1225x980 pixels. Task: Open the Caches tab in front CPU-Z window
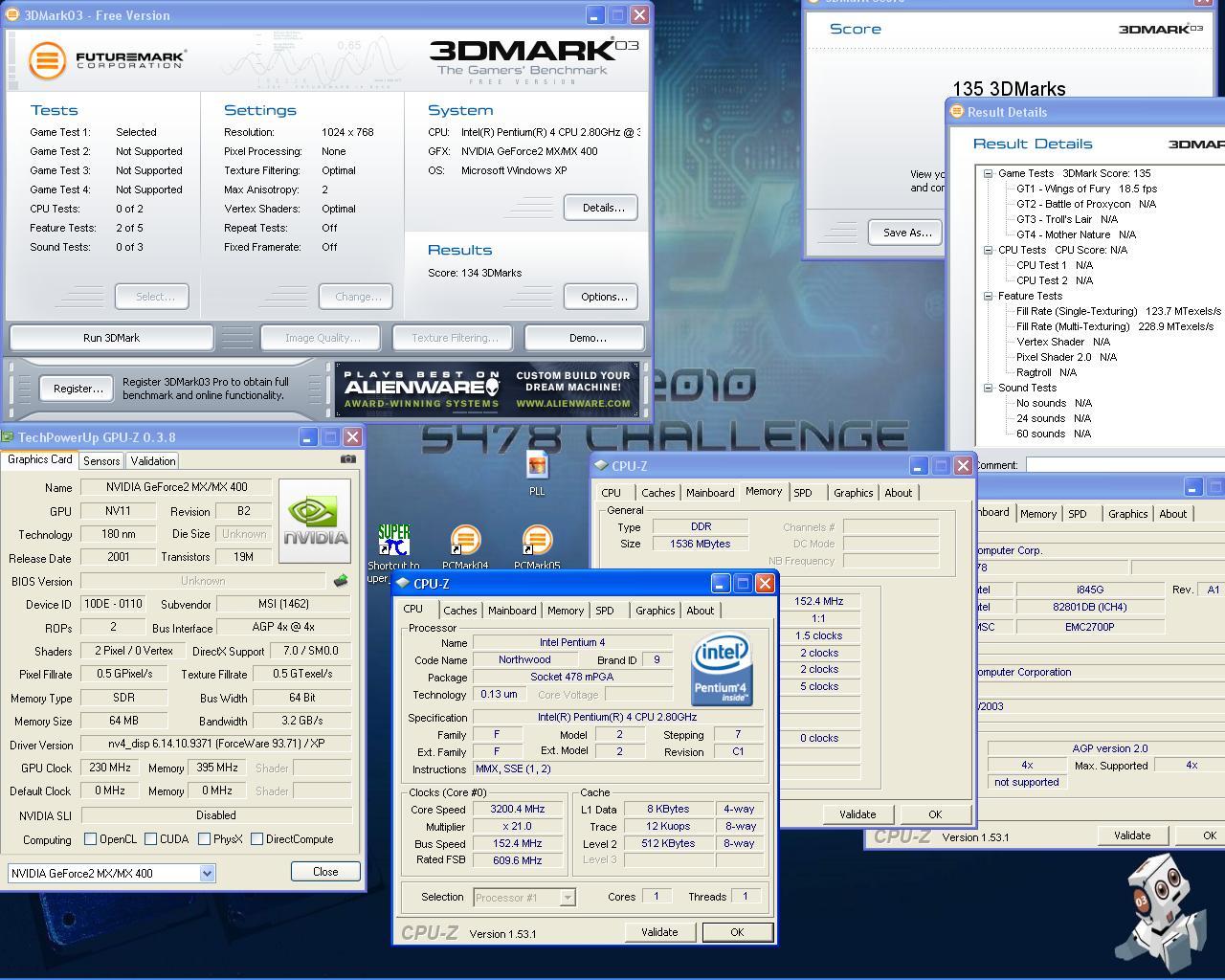coord(459,611)
